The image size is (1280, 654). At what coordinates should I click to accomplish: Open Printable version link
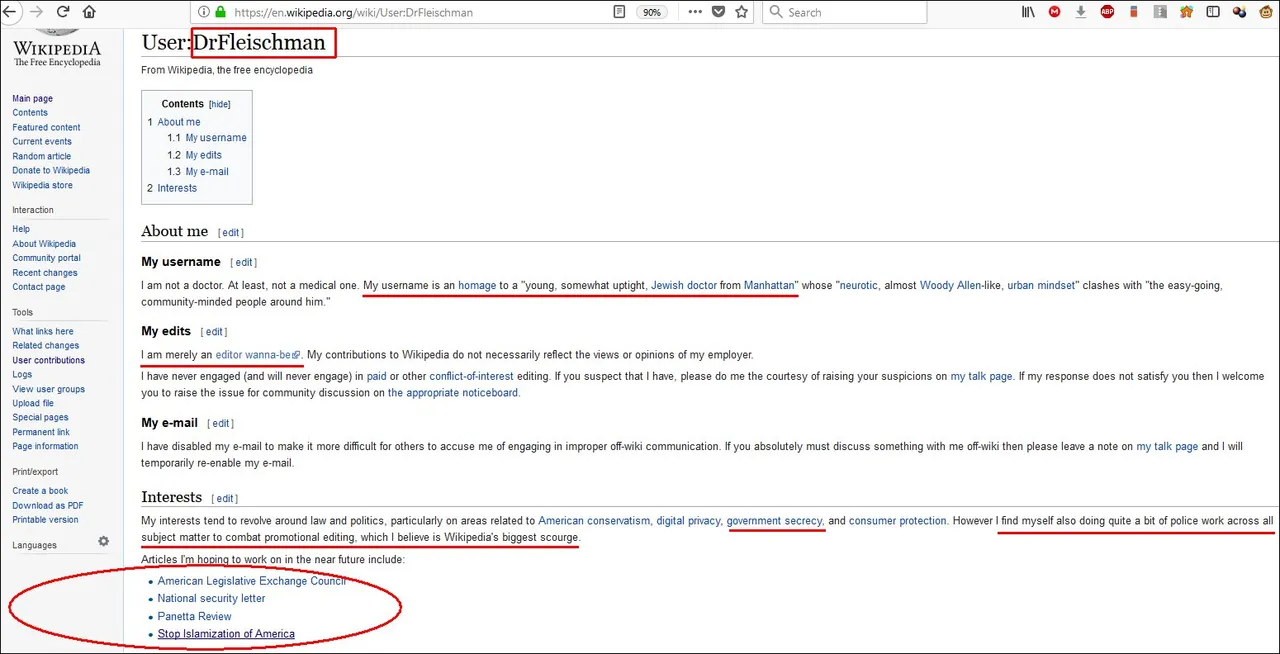coord(45,520)
